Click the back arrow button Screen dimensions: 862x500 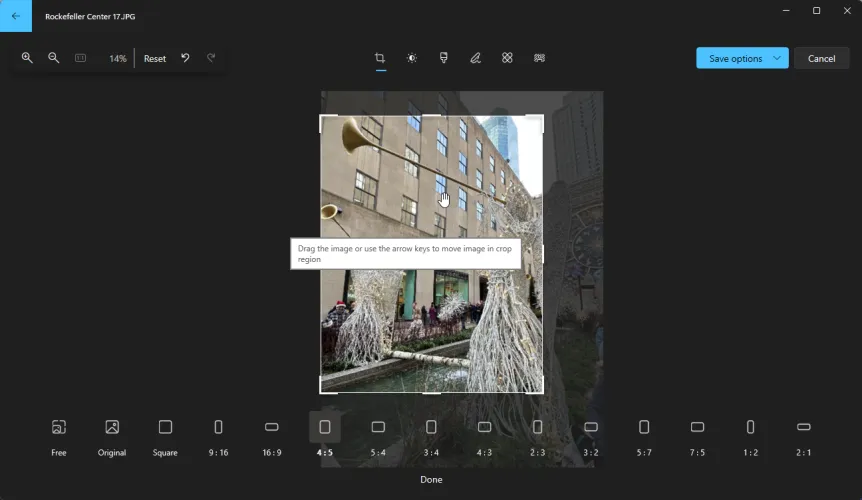pos(16,16)
